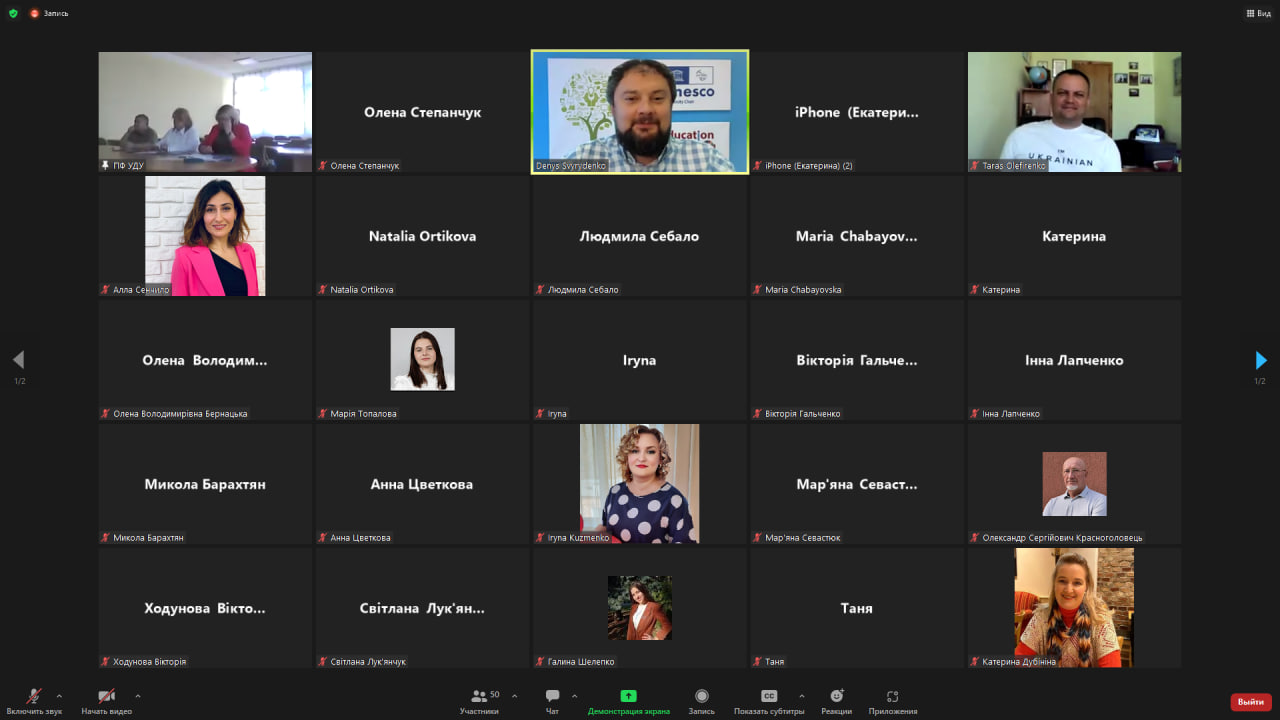Click the Запись record icon in toolbar
The image size is (1280, 720).
(701, 701)
